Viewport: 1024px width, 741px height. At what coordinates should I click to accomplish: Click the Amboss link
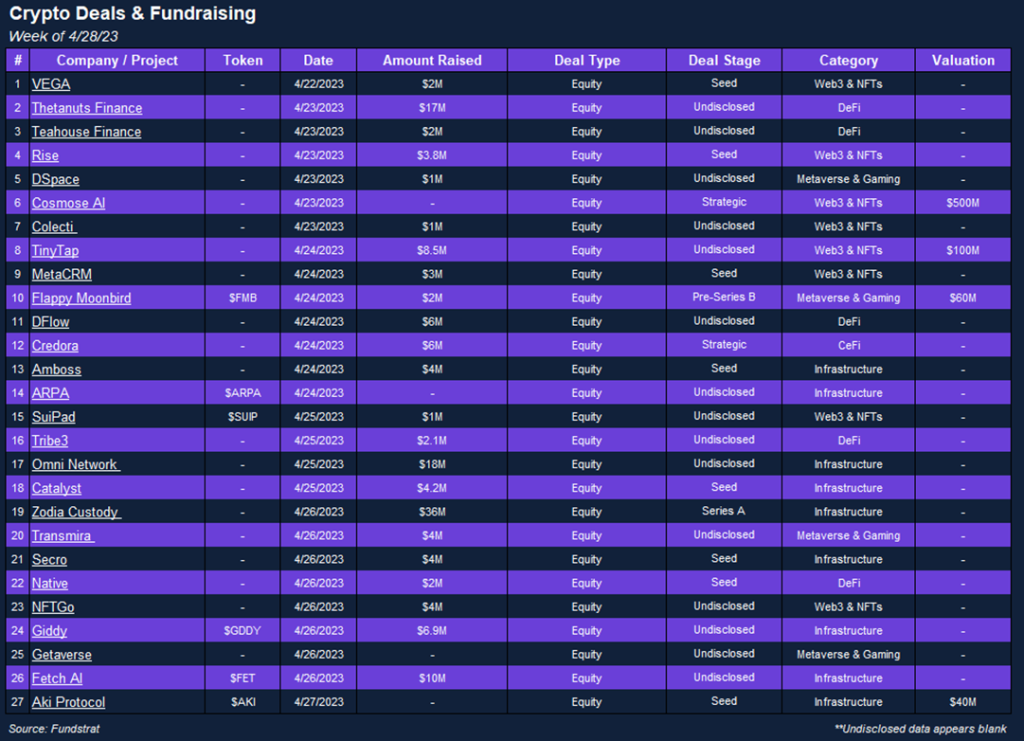point(57,370)
